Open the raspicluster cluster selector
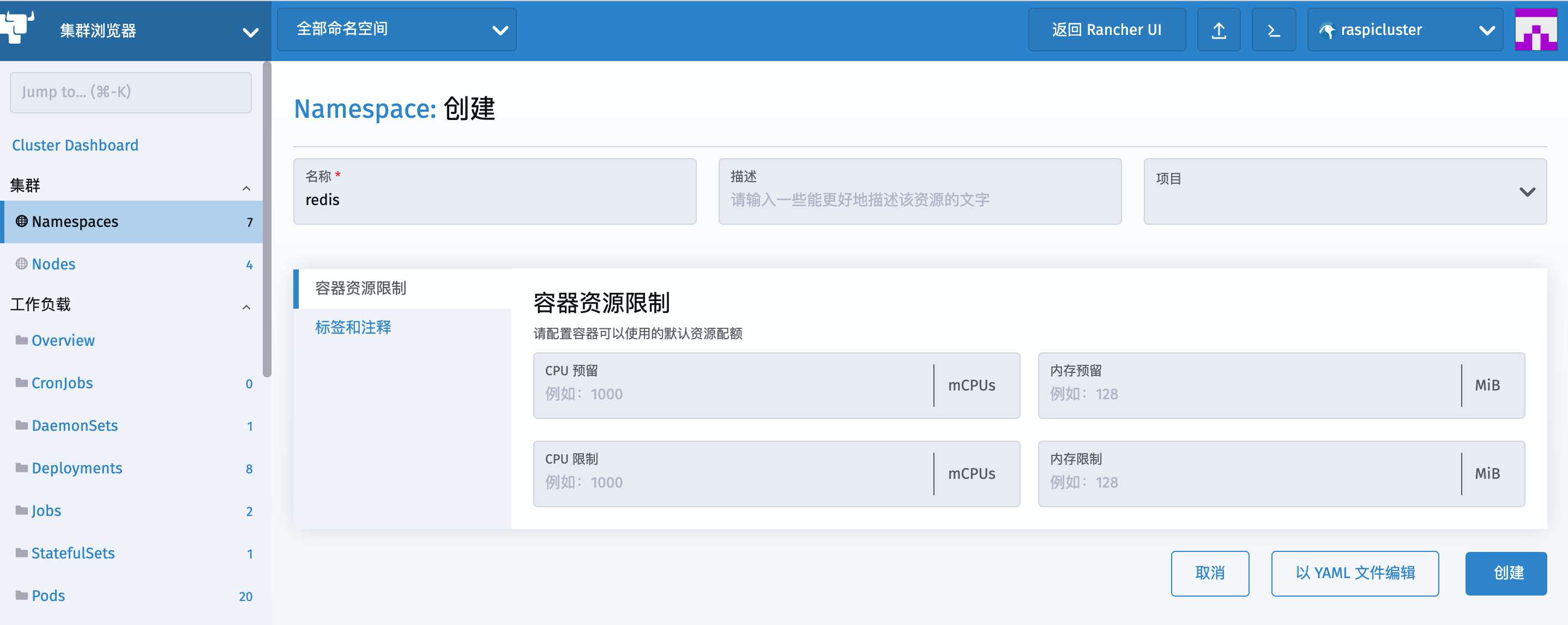This screenshot has height=625, width=1568. click(x=1404, y=30)
